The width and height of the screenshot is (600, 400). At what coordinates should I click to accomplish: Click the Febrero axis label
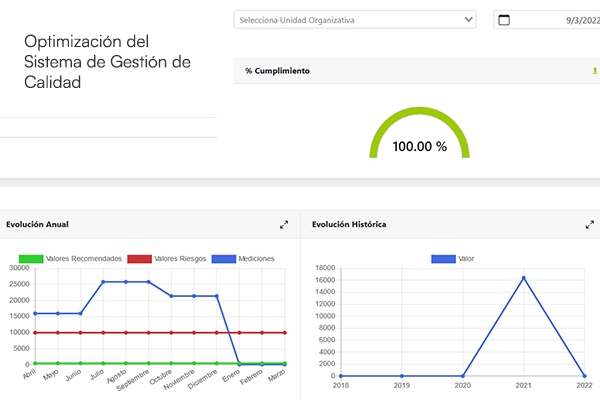251,377
